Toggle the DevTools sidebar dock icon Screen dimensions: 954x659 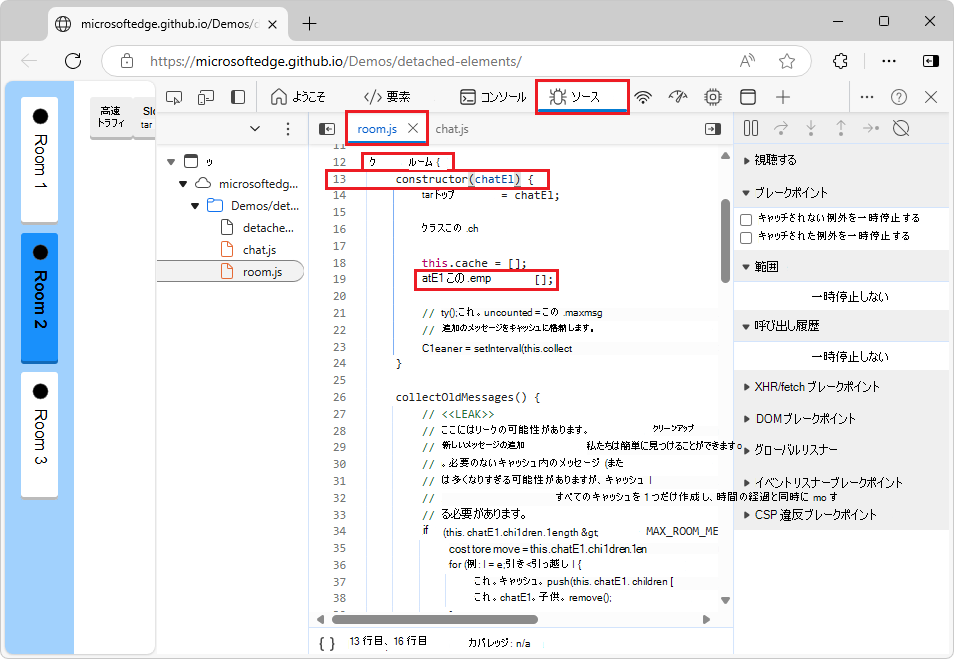click(238, 97)
